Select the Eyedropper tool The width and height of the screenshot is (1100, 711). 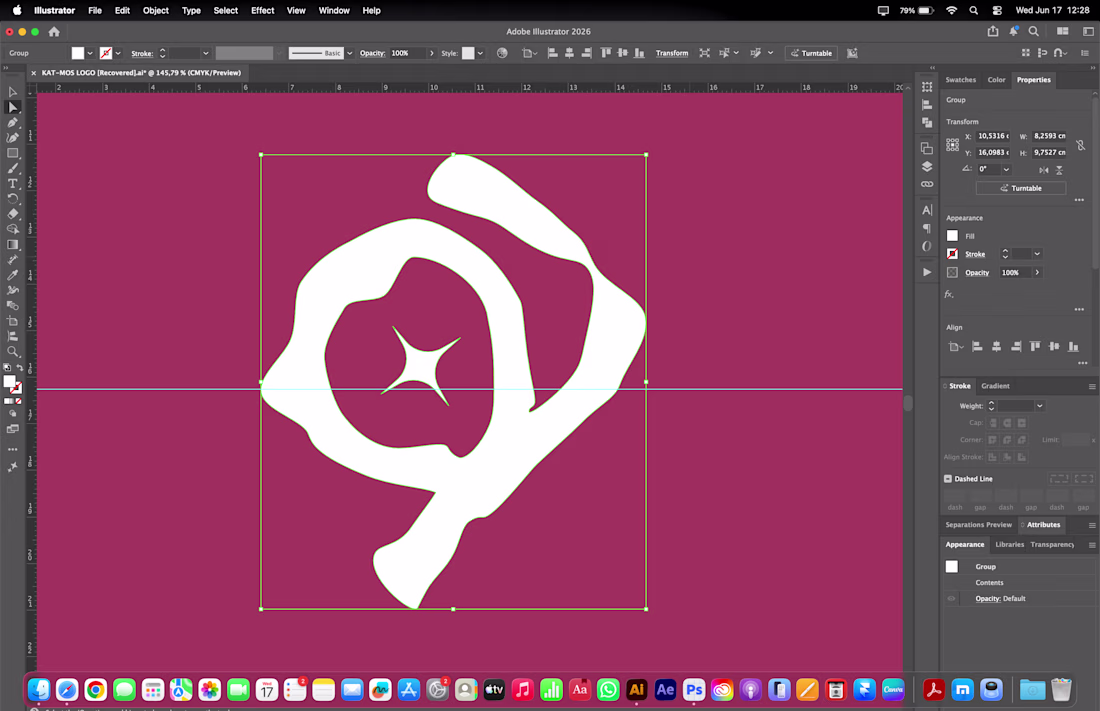(x=13, y=275)
